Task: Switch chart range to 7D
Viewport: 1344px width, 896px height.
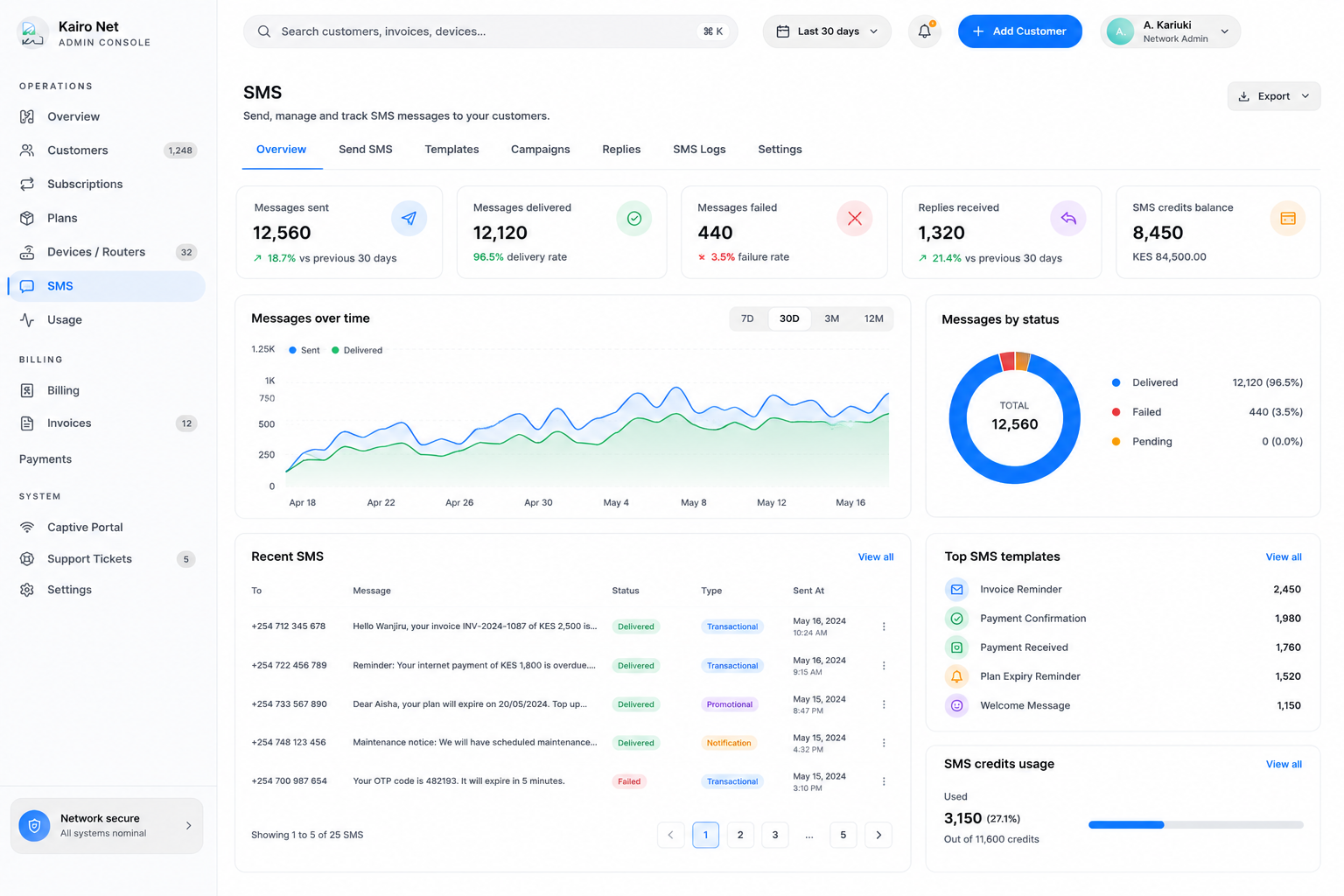Action: point(747,318)
